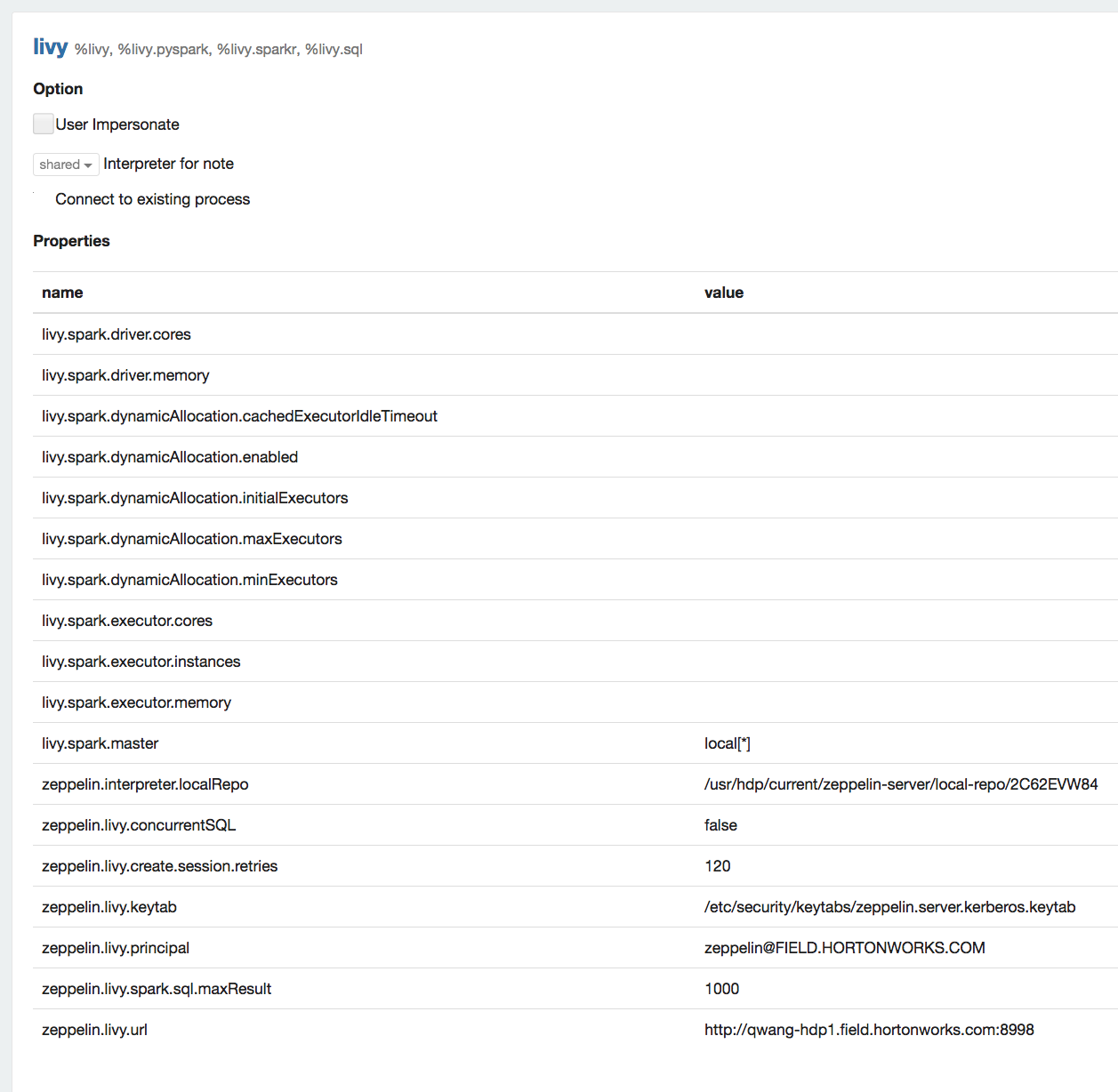Open the shared interpreter mode dropdown
This screenshot has width=1118, height=1092.
[x=65, y=165]
